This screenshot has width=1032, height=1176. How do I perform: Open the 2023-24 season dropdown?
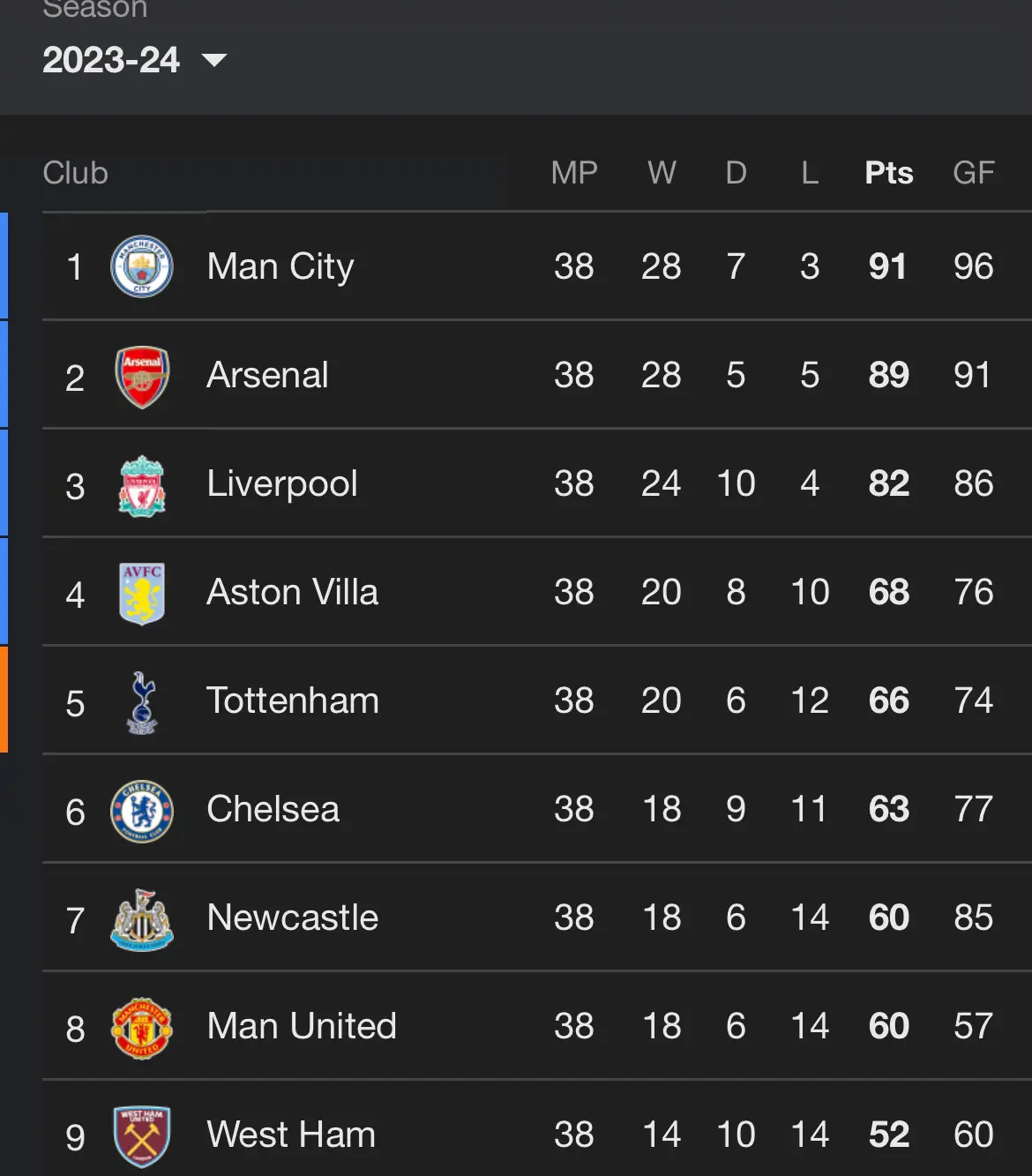coord(135,60)
